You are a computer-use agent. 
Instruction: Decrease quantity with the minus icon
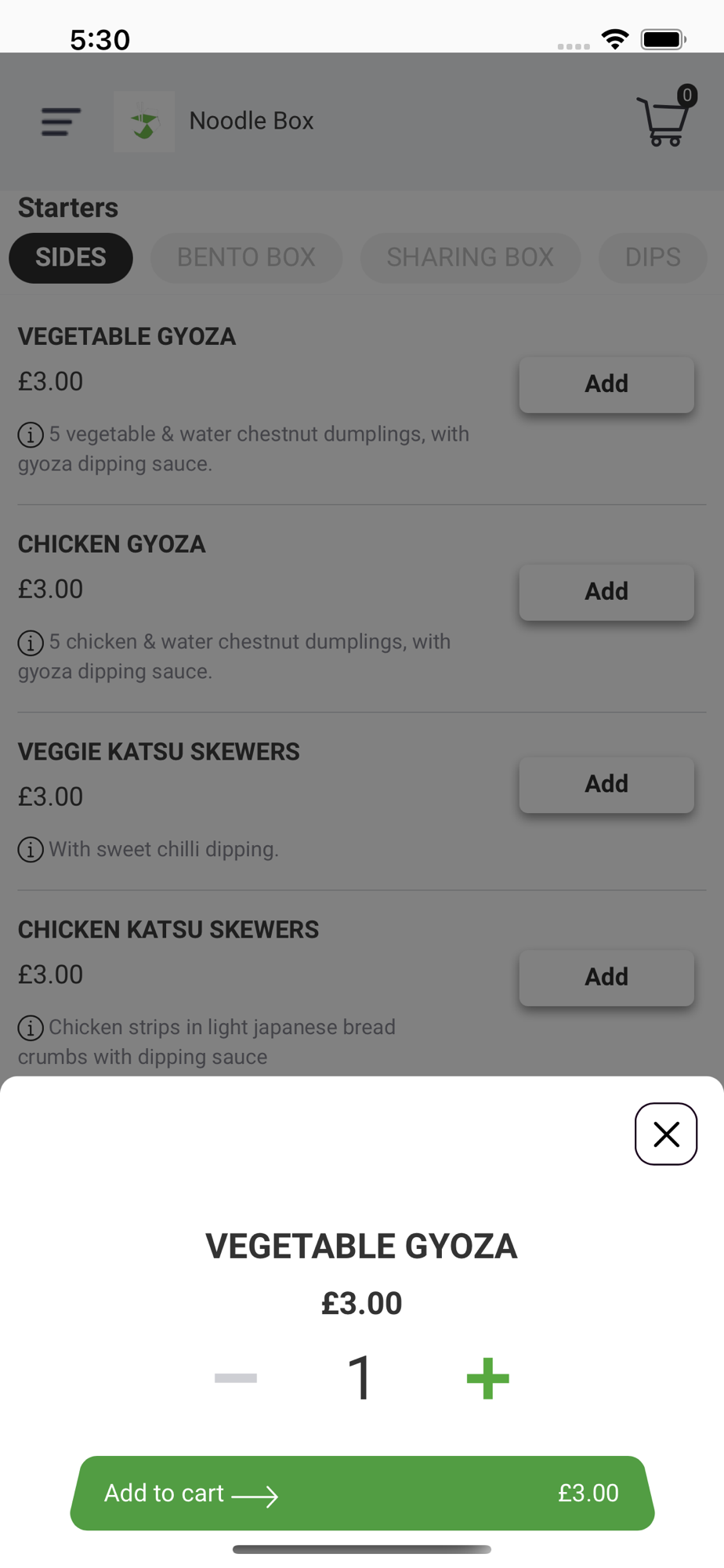click(x=235, y=1378)
